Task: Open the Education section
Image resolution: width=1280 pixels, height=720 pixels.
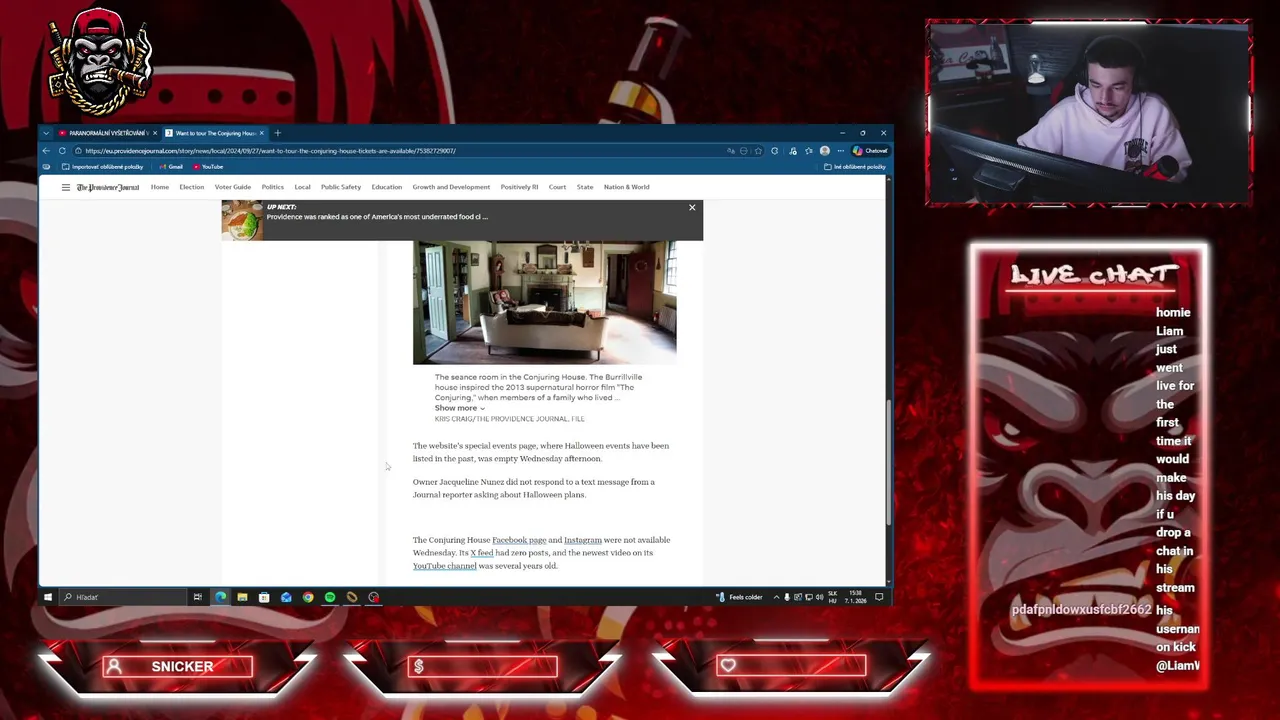Action: click(x=387, y=187)
